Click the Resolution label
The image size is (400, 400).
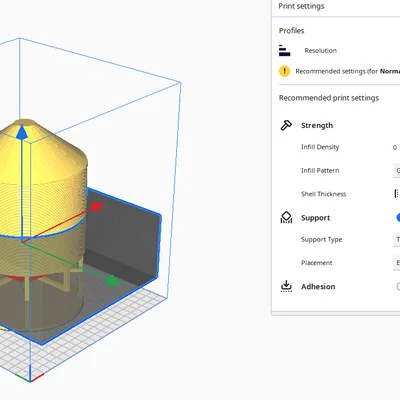pos(320,51)
